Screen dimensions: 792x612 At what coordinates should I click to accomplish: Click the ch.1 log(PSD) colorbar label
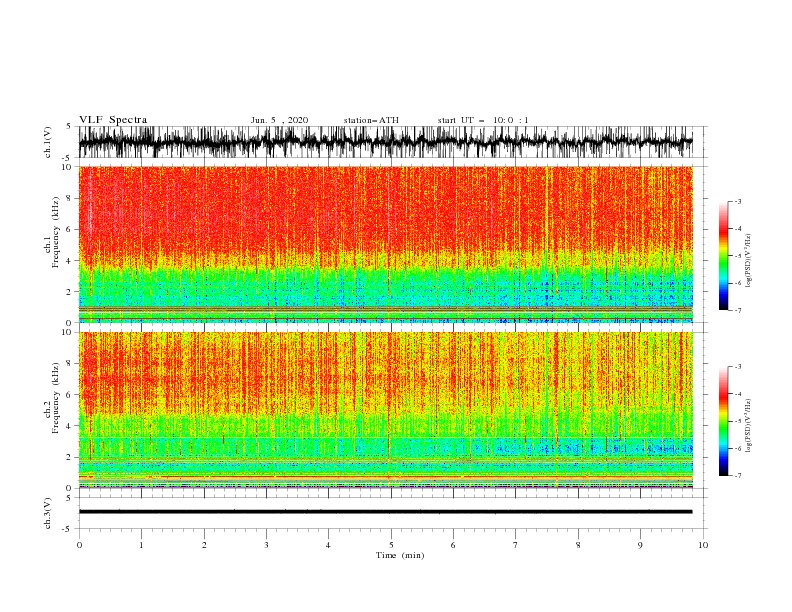click(749, 261)
